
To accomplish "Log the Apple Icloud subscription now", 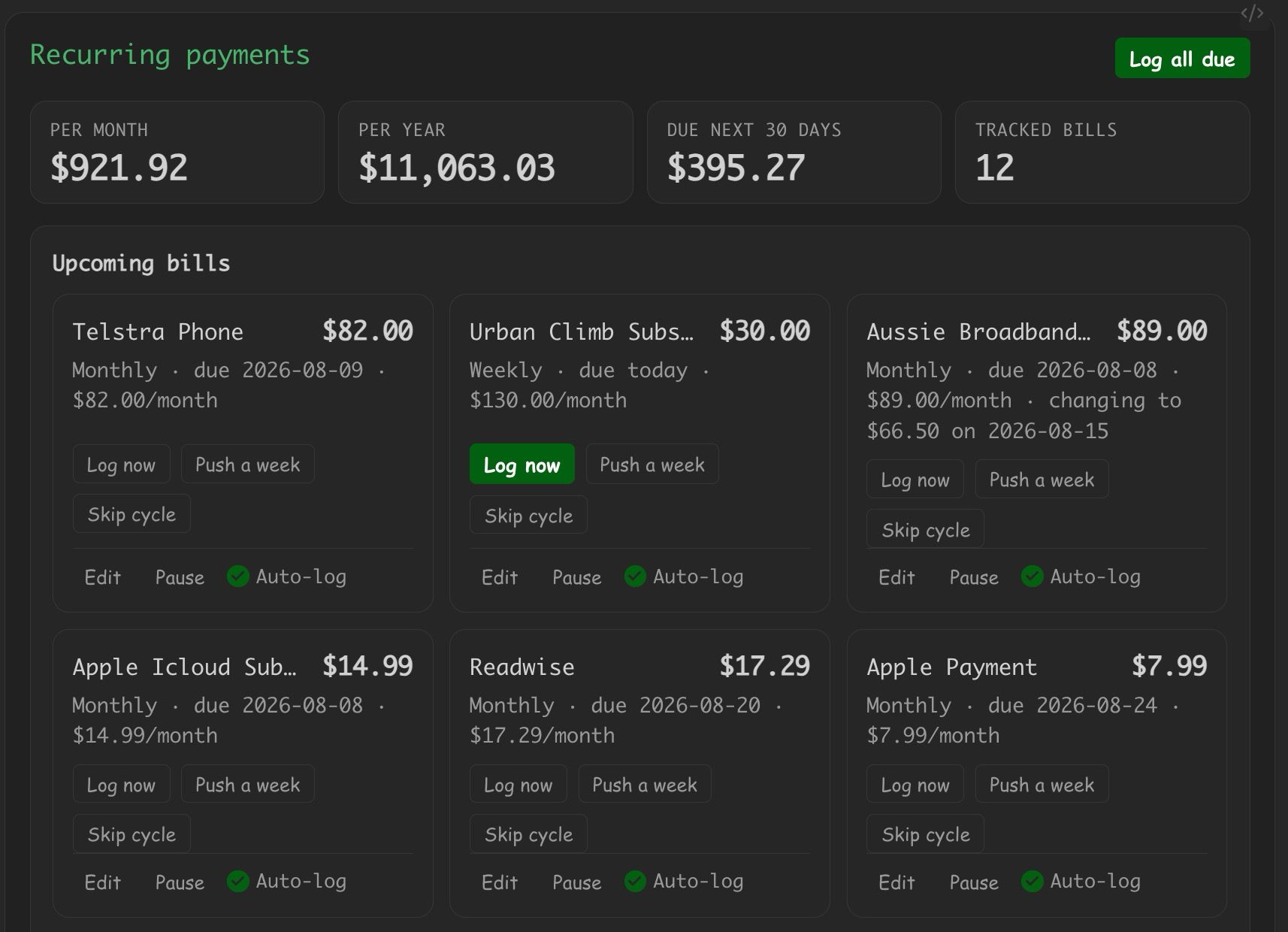I will (122, 784).
